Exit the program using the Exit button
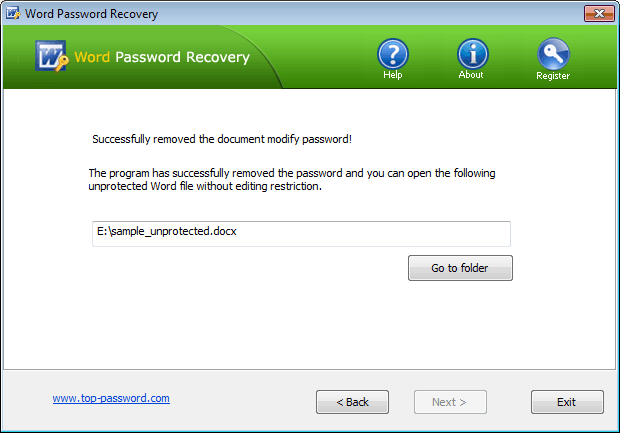The height and width of the screenshot is (433, 620). (567, 402)
